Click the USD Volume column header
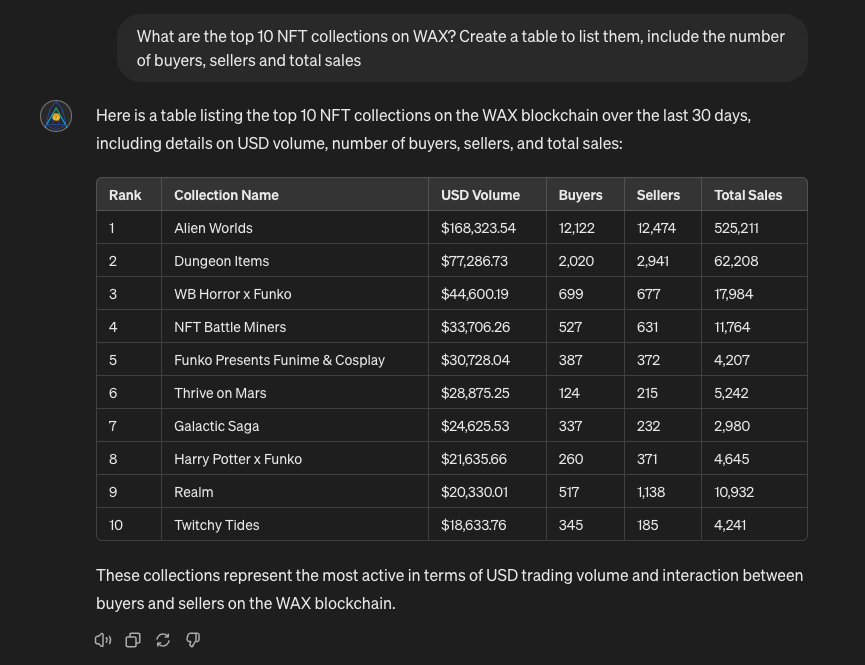 (480, 195)
